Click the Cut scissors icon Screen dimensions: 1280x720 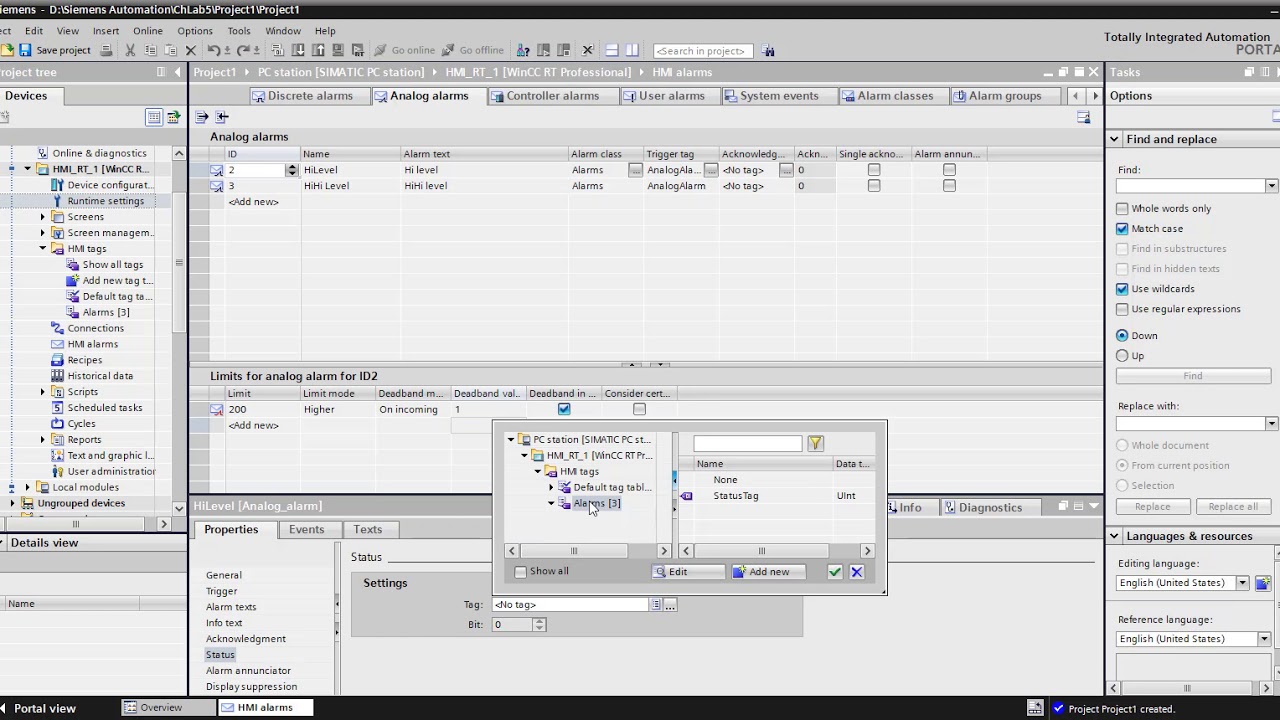[130, 50]
